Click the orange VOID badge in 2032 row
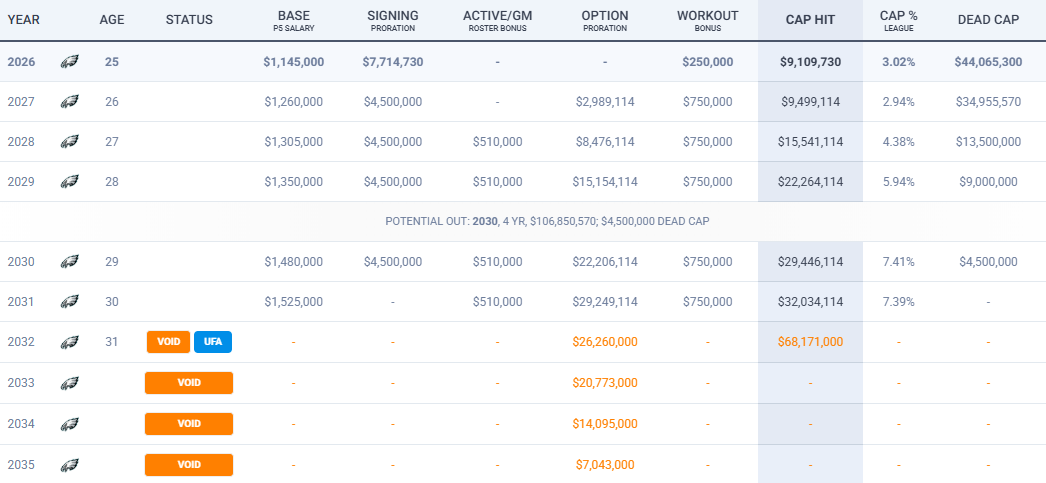 pos(168,342)
